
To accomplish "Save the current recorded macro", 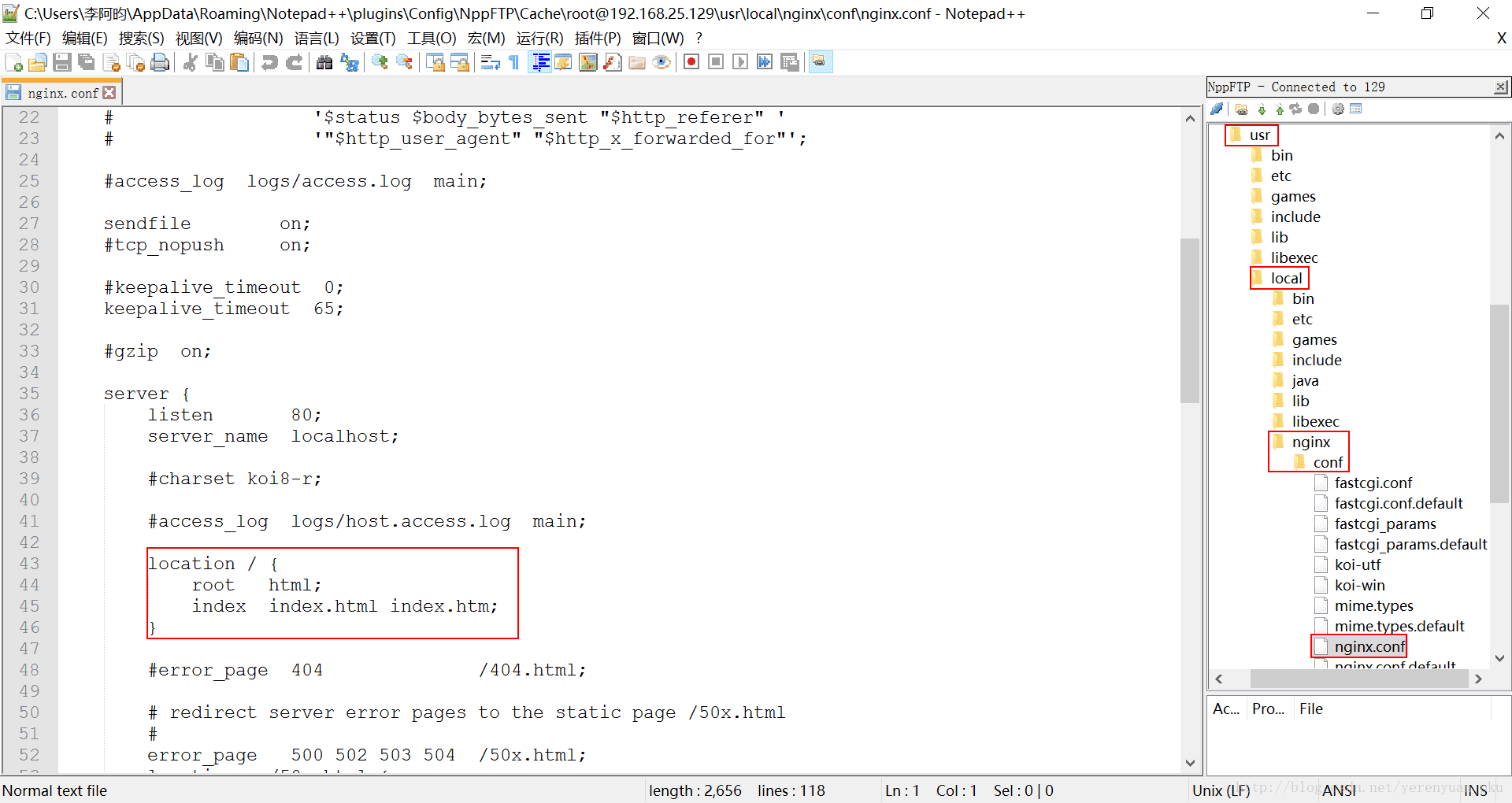I will (789, 62).
